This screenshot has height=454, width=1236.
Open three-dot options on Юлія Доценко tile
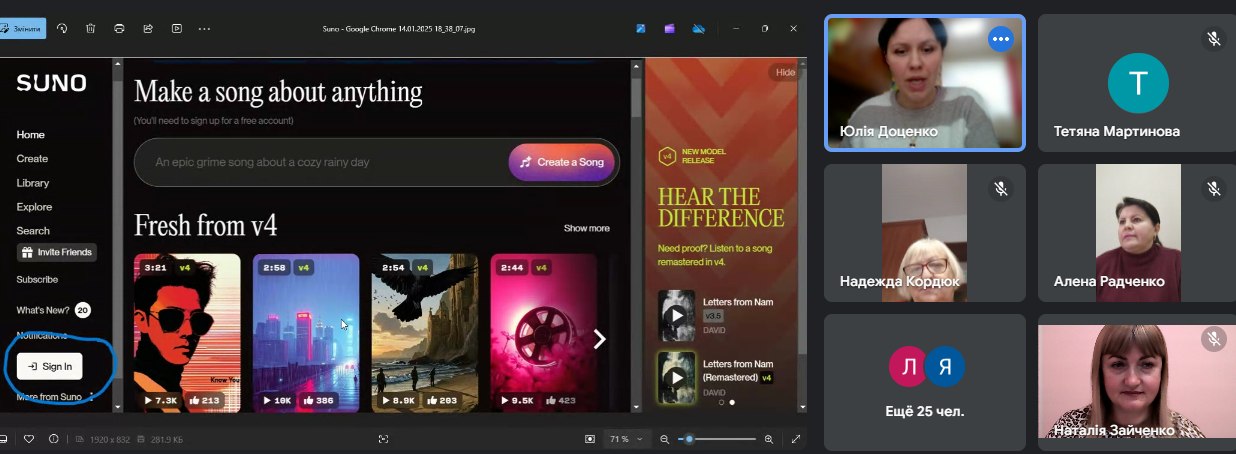coord(1000,39)
